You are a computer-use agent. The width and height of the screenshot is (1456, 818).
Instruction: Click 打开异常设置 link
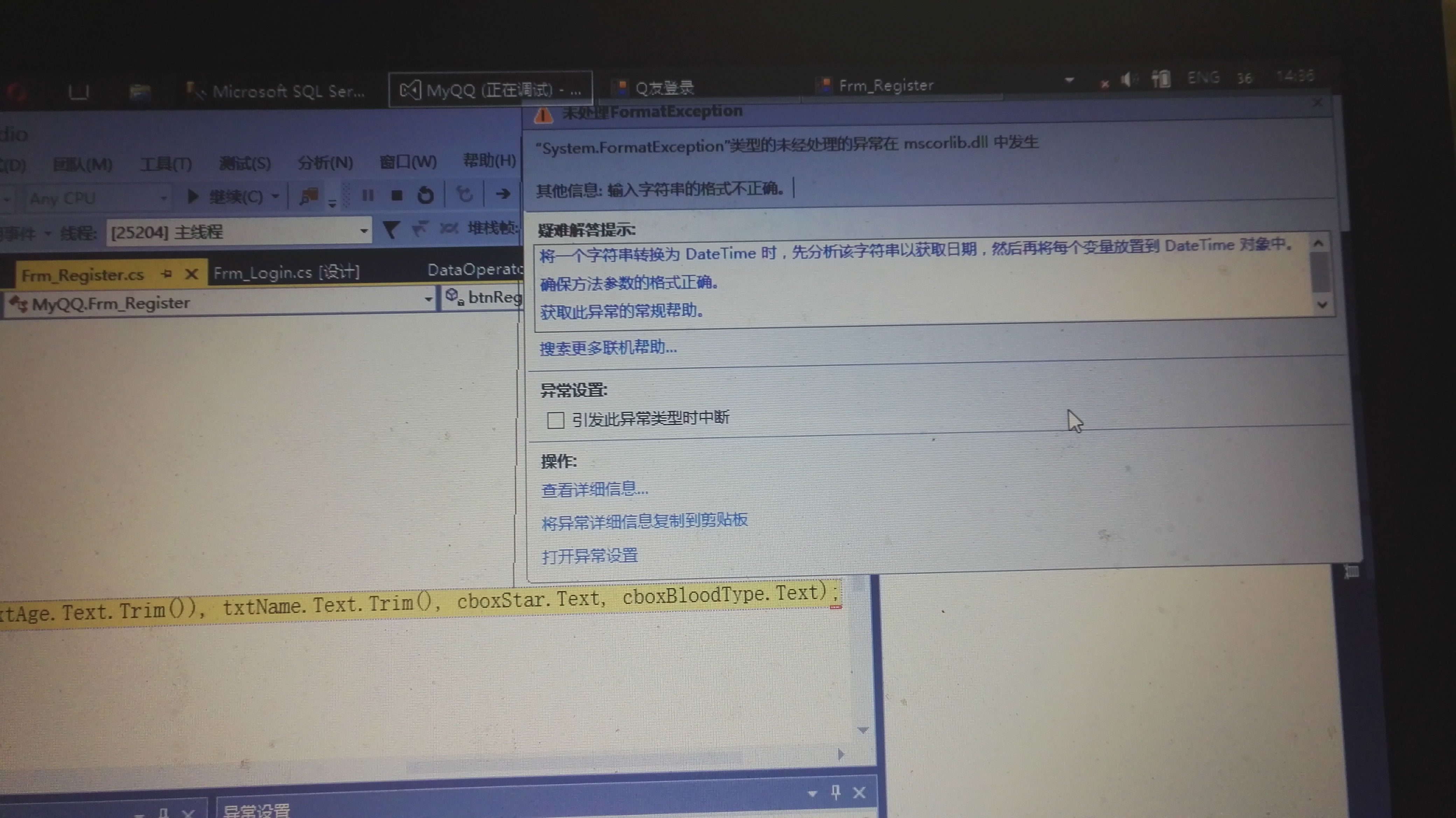click(x=589, y=556)
